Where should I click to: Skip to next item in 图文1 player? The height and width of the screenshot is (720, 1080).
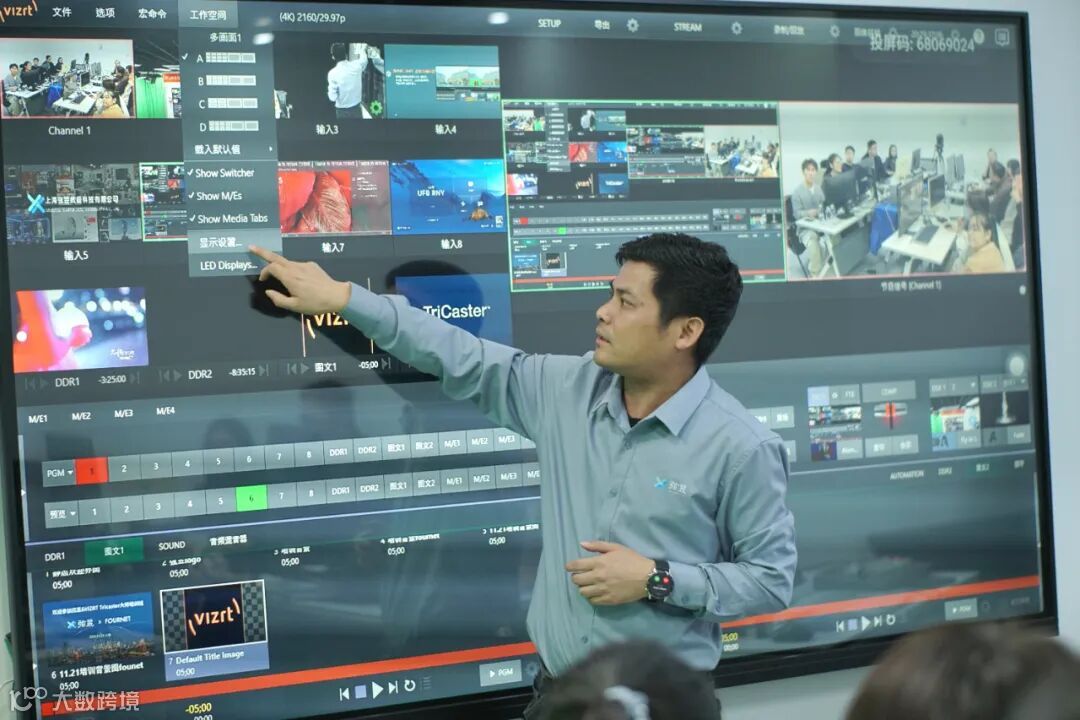tap(393, 687)
